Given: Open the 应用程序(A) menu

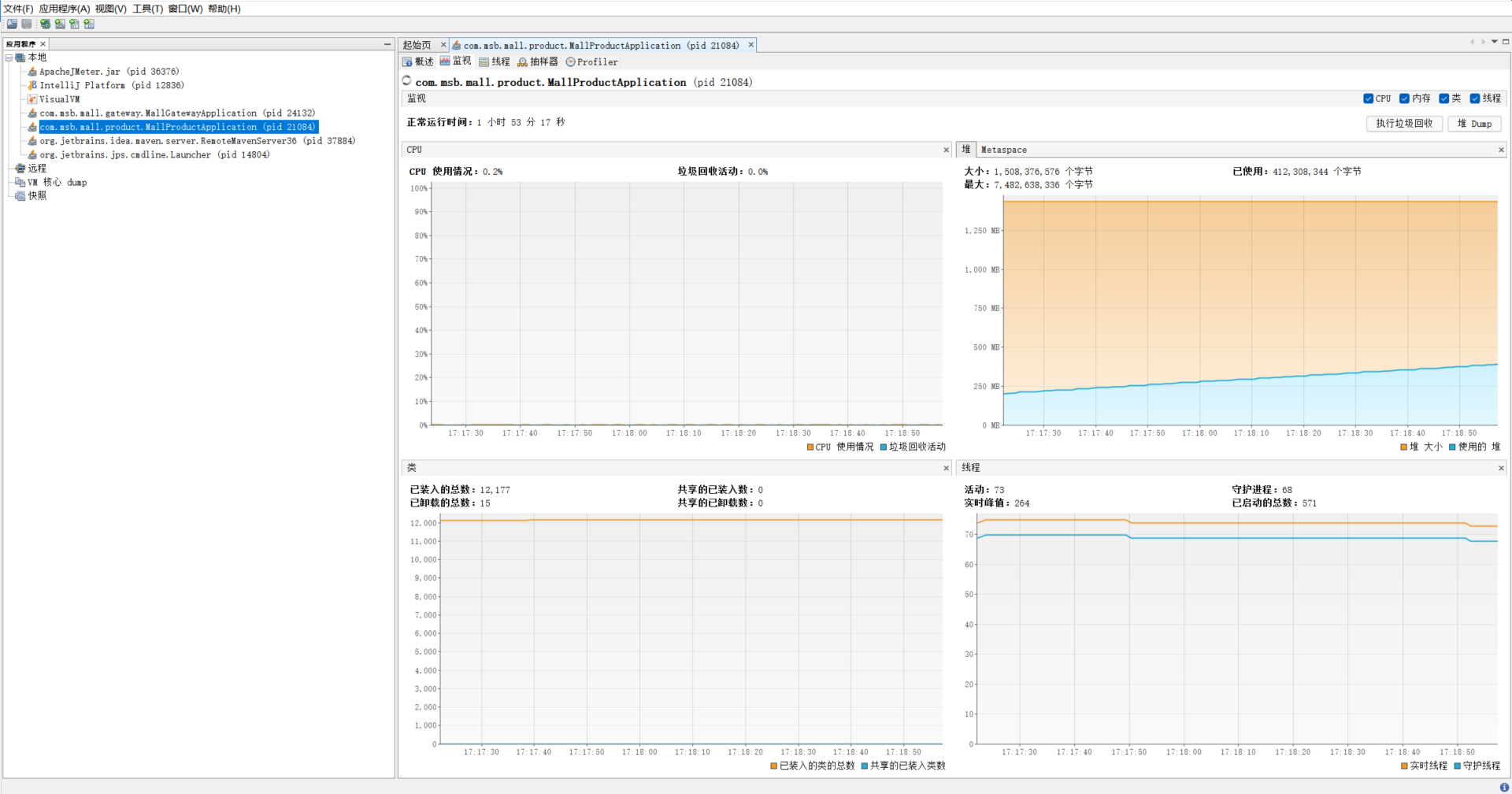Looking at the screenshot, I should (65, 9).
